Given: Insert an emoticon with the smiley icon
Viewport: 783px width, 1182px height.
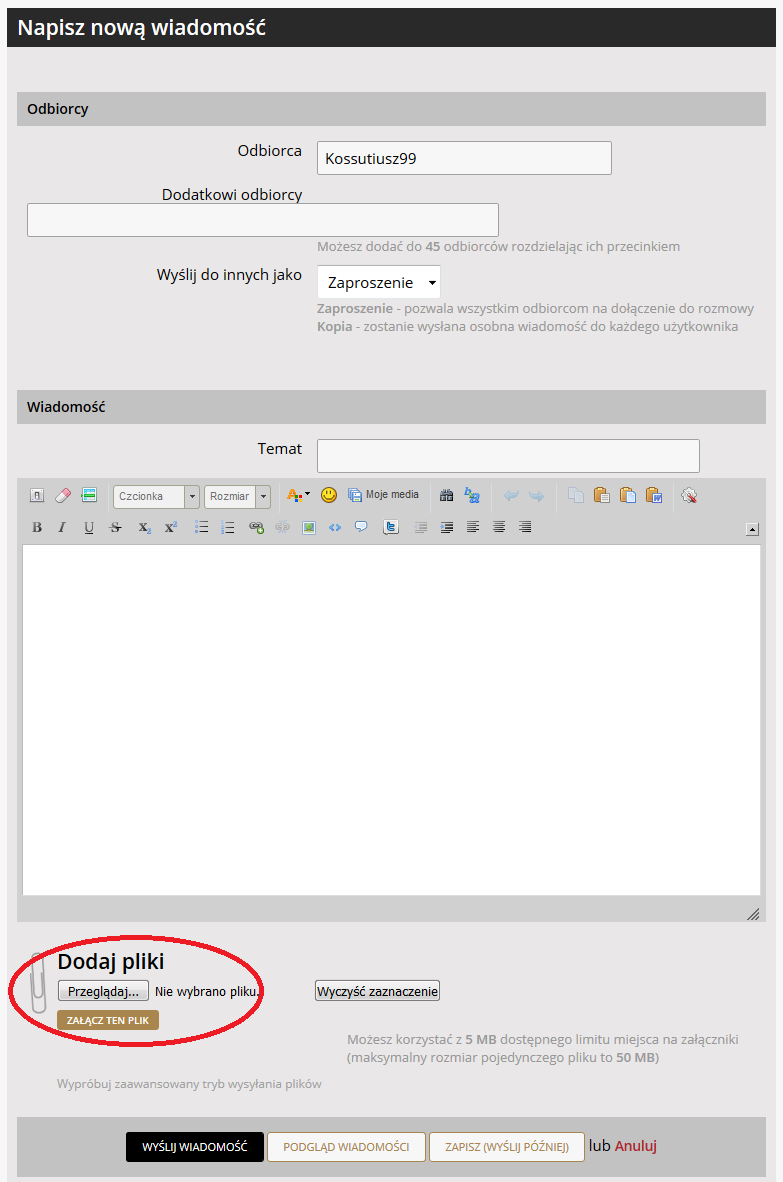Looking at the screenshot, I should pyautogui.click(x=328, y=495).
